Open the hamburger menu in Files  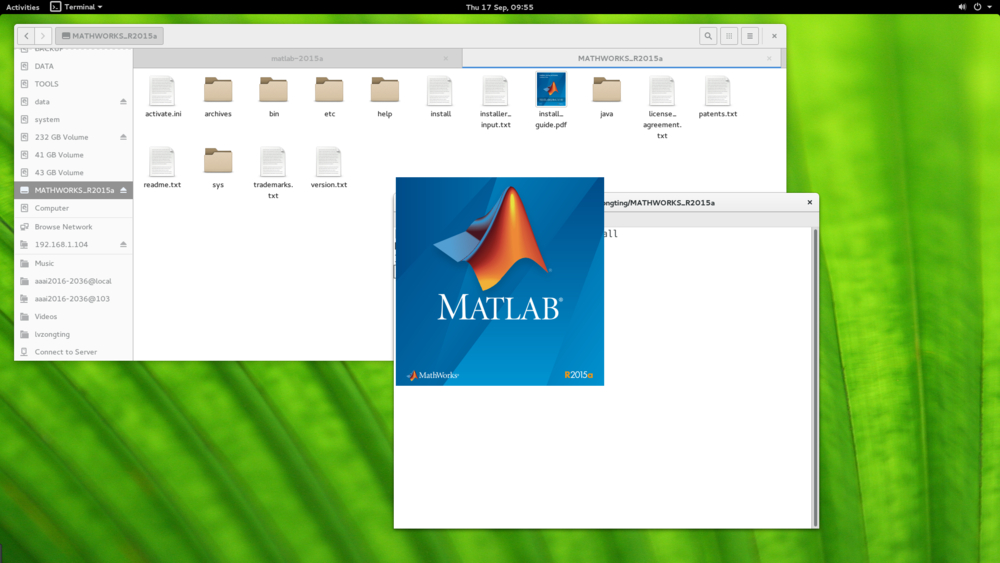750,36
